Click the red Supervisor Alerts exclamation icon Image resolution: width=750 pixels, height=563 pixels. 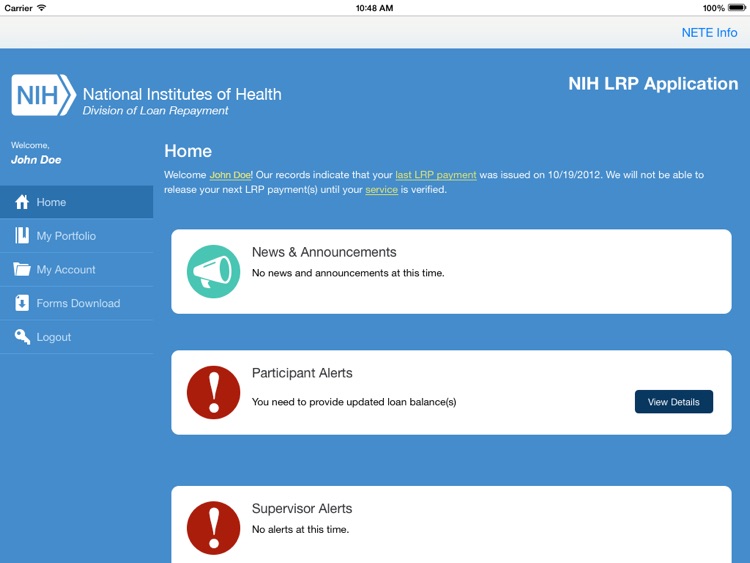click(213, 528)
